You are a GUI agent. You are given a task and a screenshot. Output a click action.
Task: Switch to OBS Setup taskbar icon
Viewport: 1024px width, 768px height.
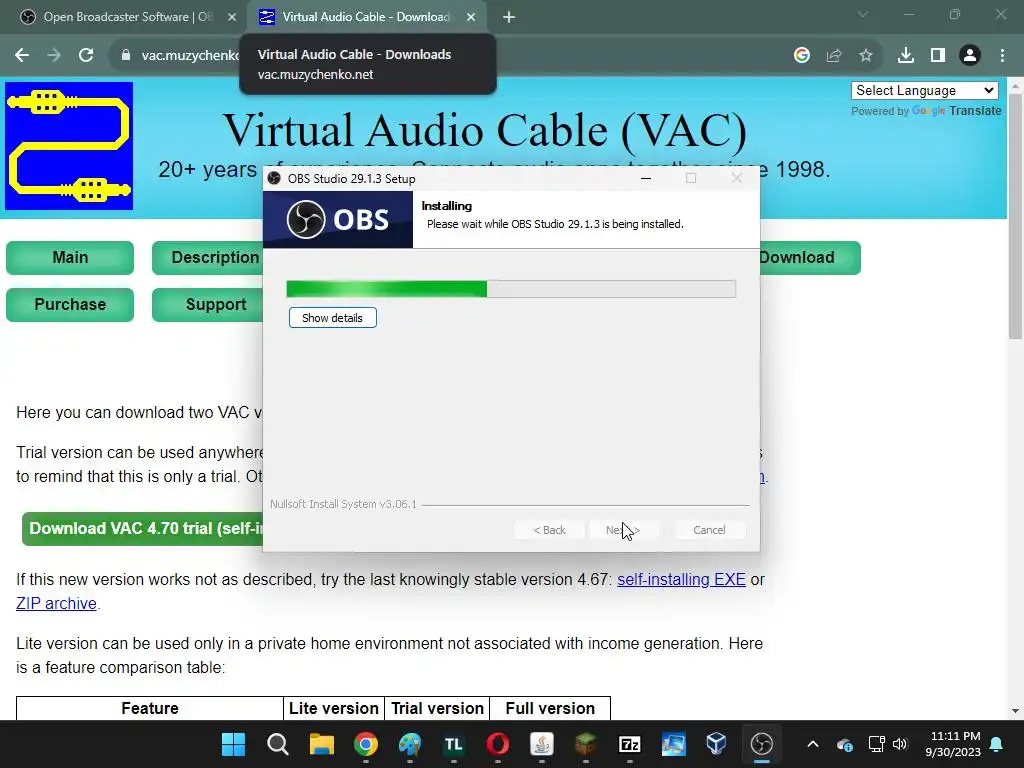761,744
